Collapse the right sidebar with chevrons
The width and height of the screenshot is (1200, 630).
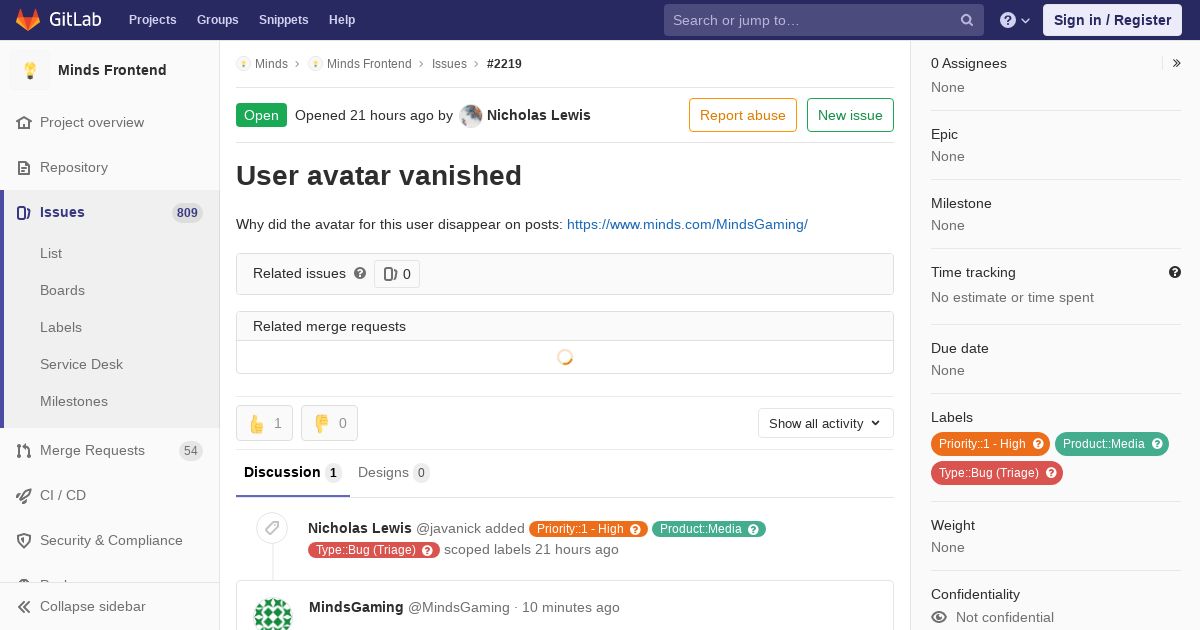(x=1177, y=63)
